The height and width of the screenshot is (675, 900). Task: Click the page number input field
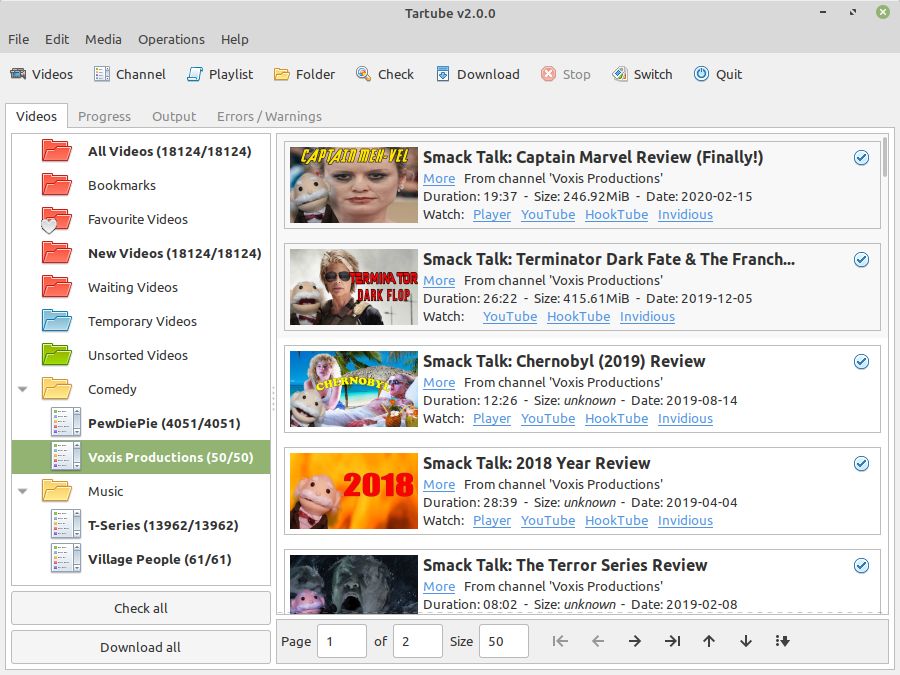coord(341,641)
